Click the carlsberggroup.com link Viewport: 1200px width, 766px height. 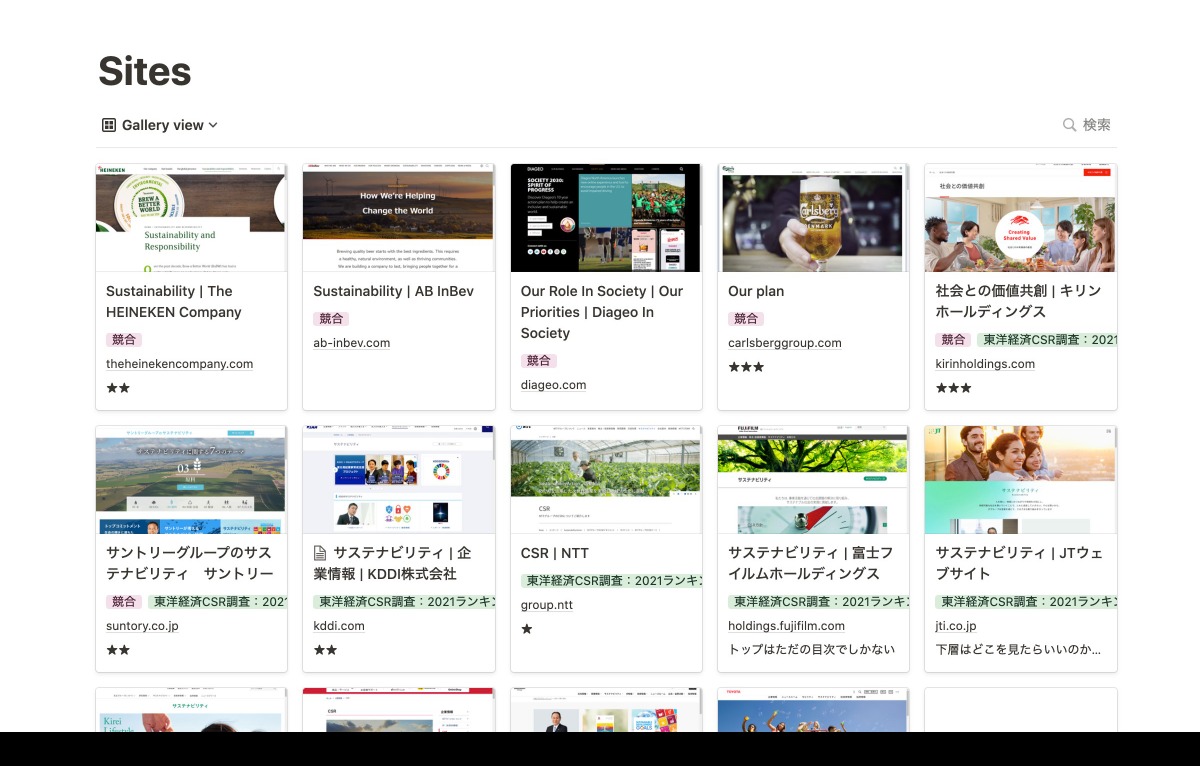click(x=784, y=343)
